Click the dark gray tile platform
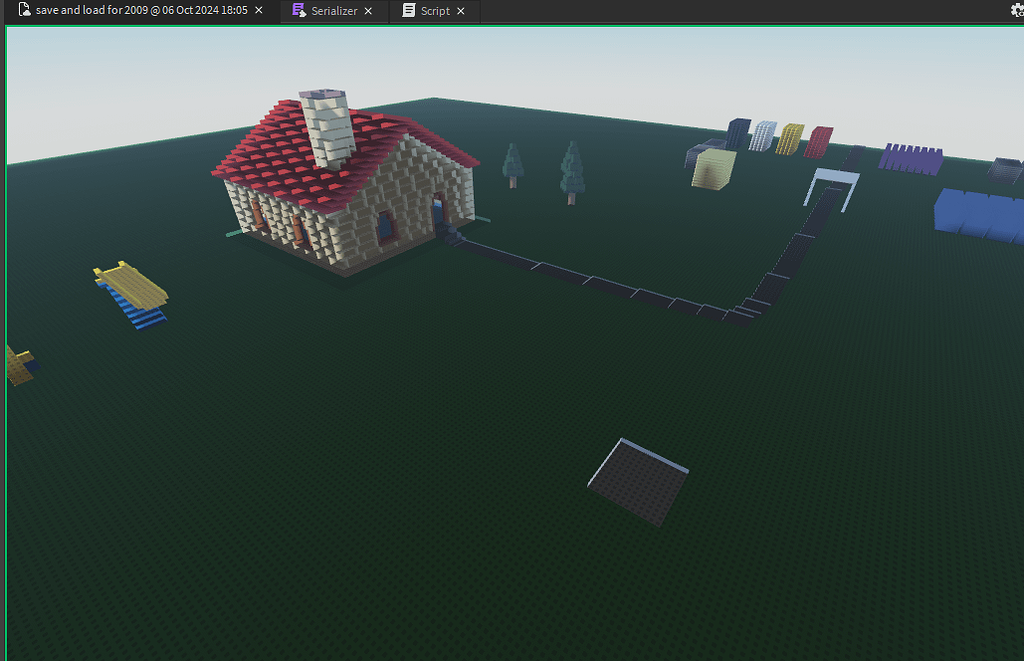This screenshot has height=661, width=1024. tap(637, 477)
